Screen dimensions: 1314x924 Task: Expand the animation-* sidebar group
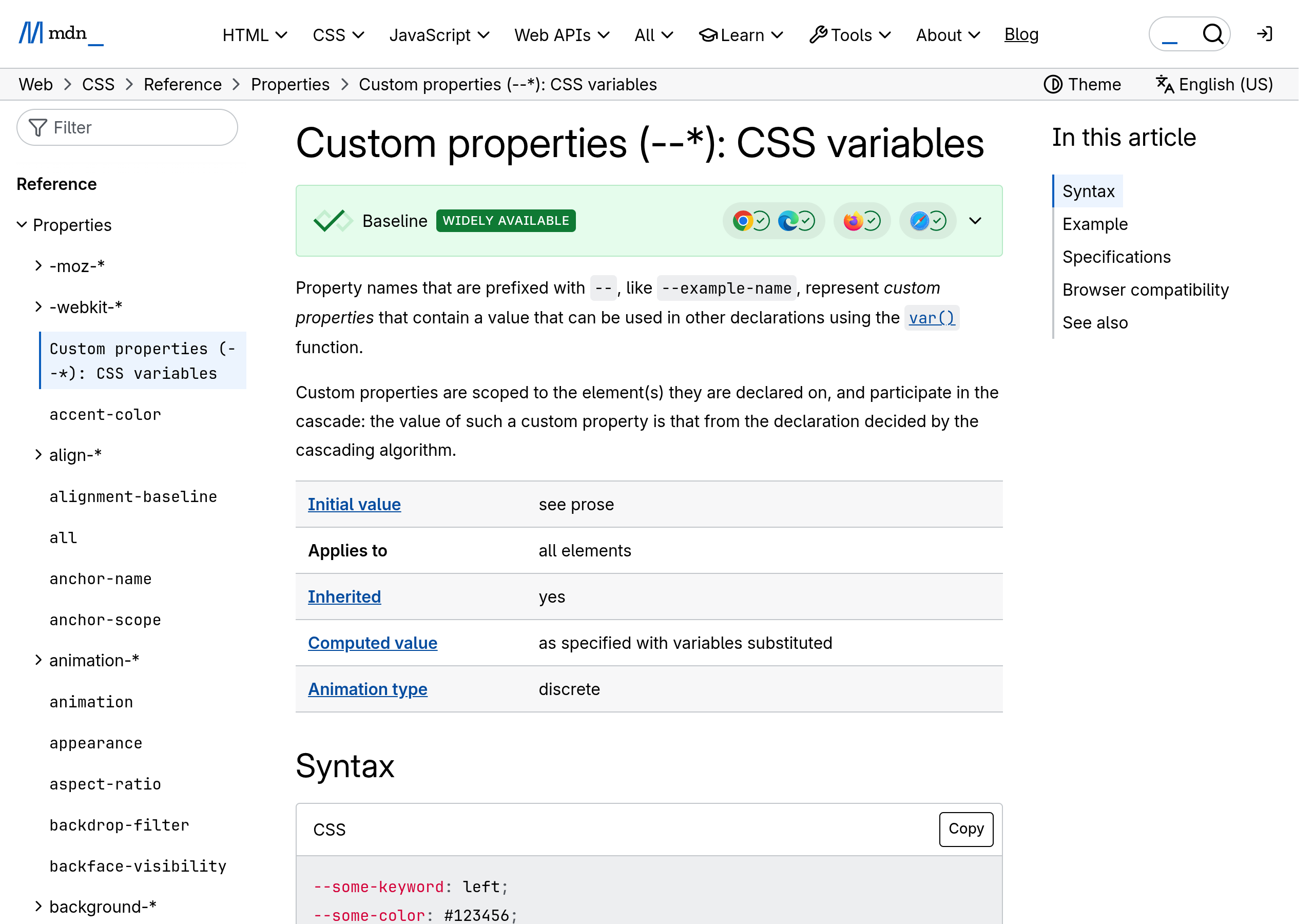coord(38,660)
